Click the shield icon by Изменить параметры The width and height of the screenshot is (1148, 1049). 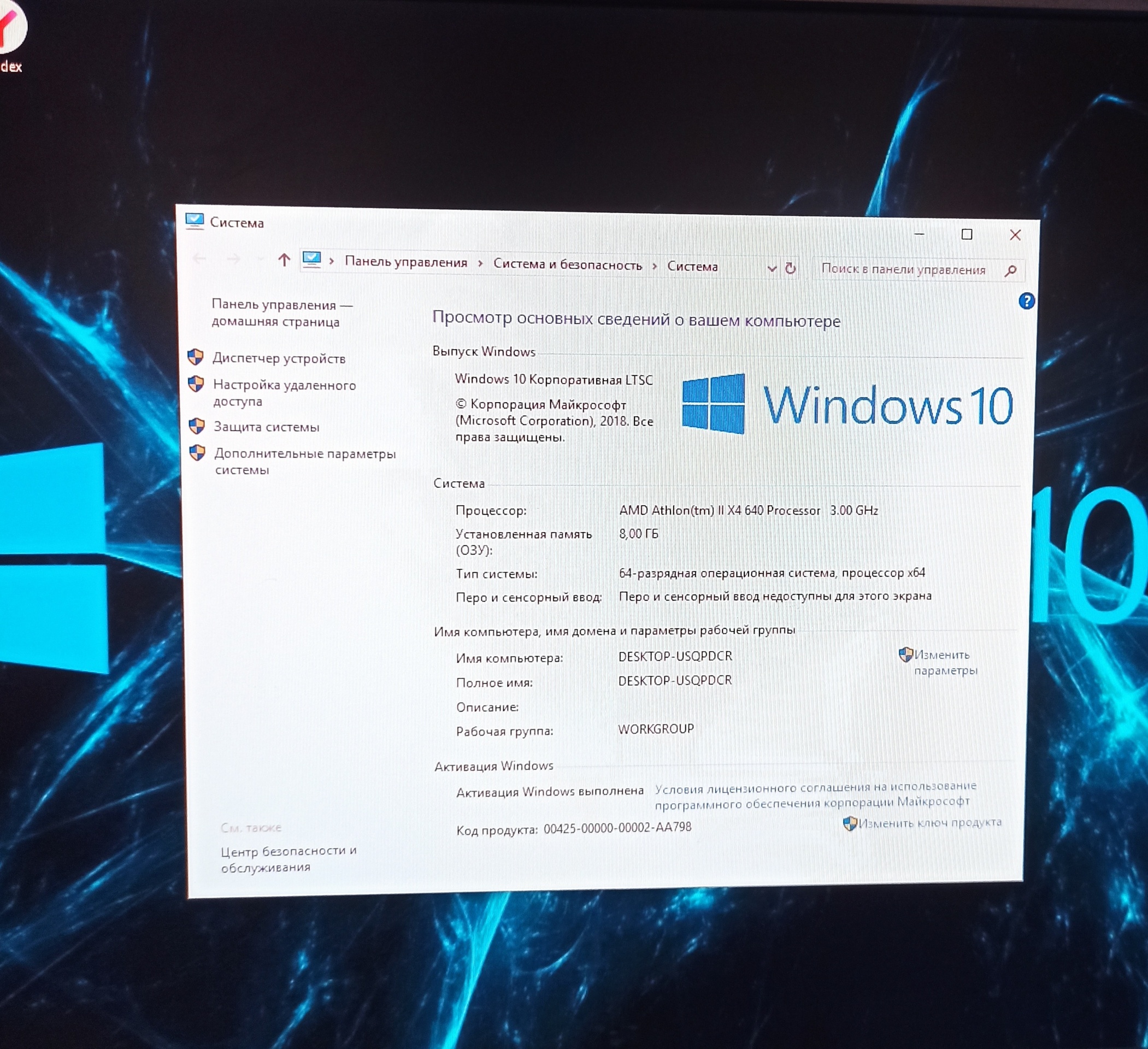coord(906,655)
